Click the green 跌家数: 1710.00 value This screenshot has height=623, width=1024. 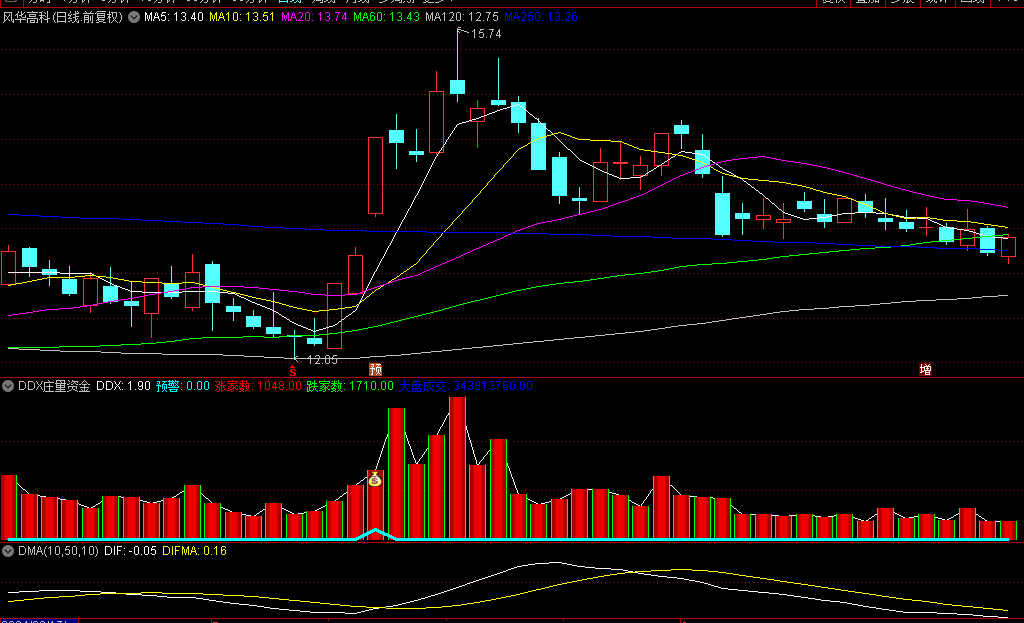(350, 386)
